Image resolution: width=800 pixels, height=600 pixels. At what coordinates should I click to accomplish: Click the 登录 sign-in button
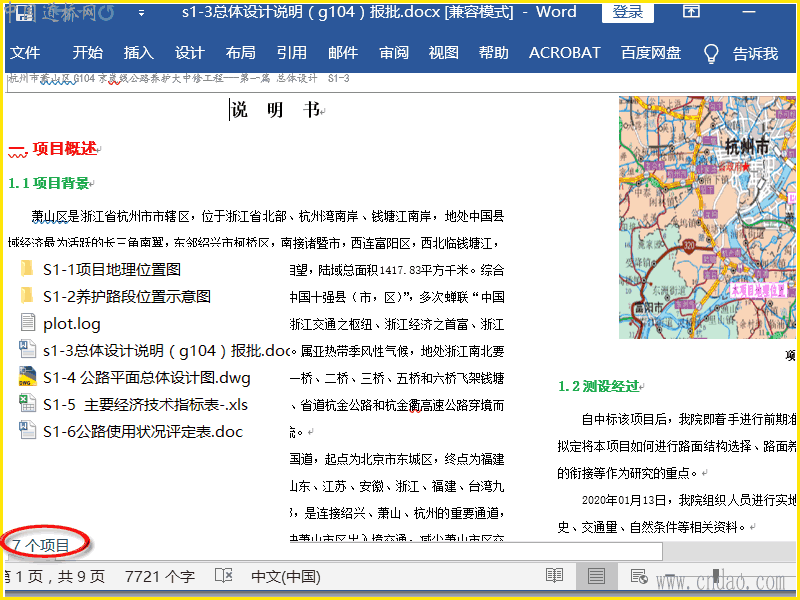tap(627, 12)
